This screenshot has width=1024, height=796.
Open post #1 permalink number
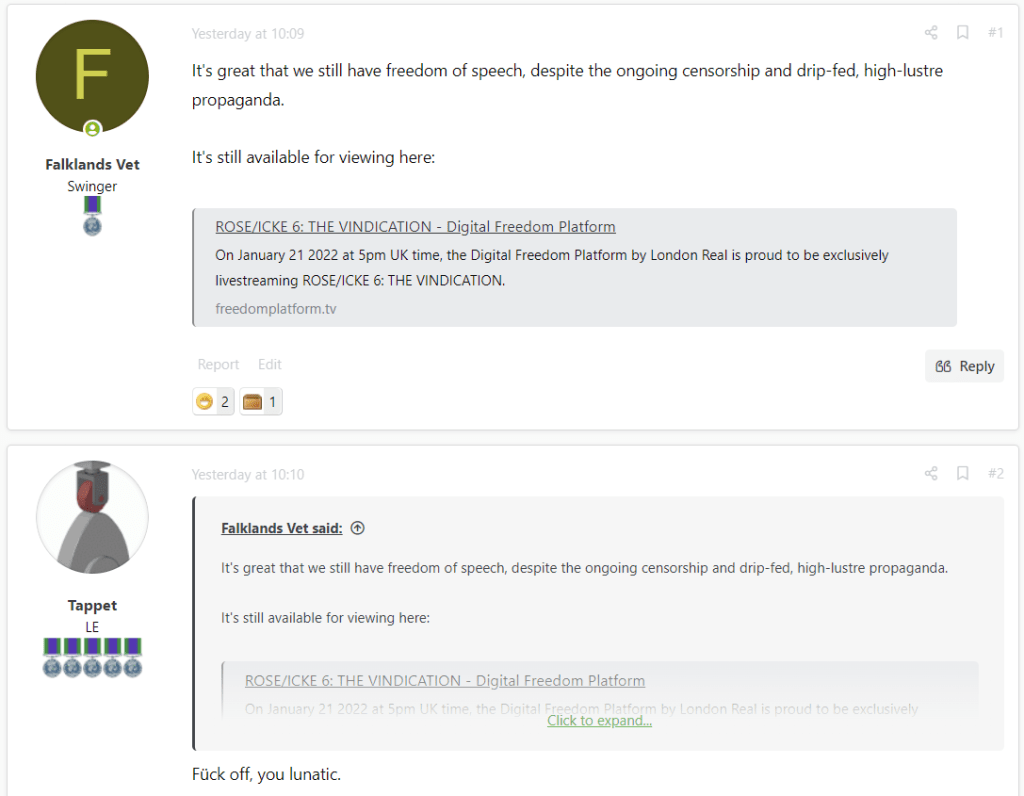coord(995,33)
